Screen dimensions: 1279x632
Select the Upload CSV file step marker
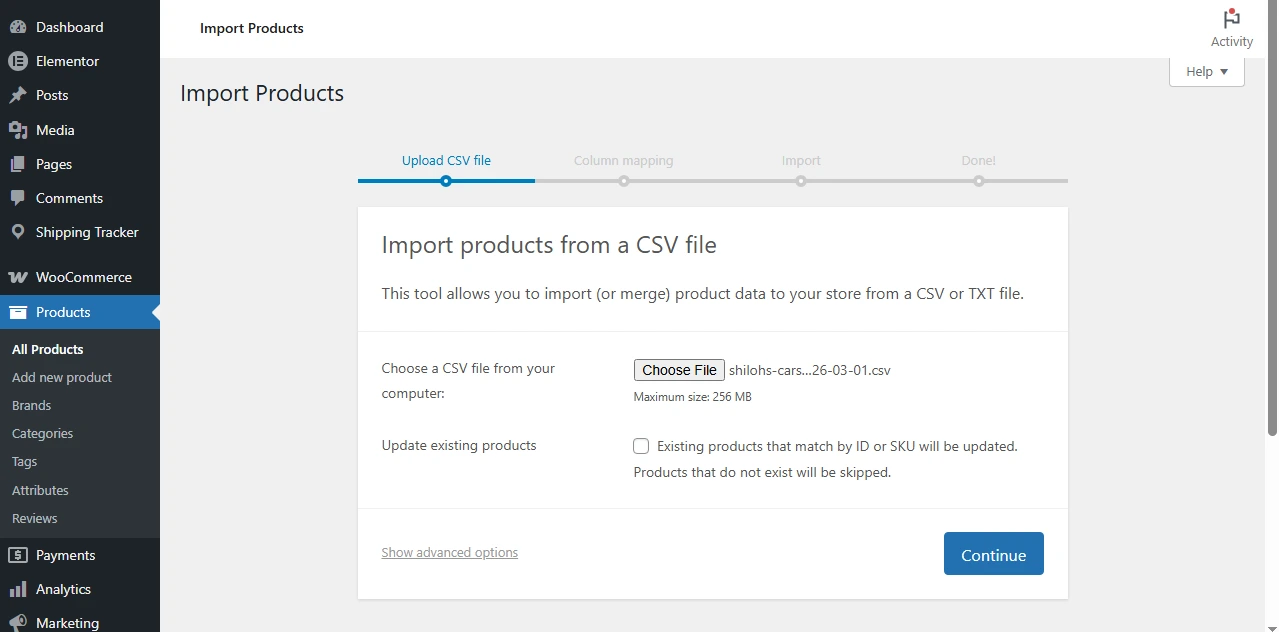click(446, 181)
